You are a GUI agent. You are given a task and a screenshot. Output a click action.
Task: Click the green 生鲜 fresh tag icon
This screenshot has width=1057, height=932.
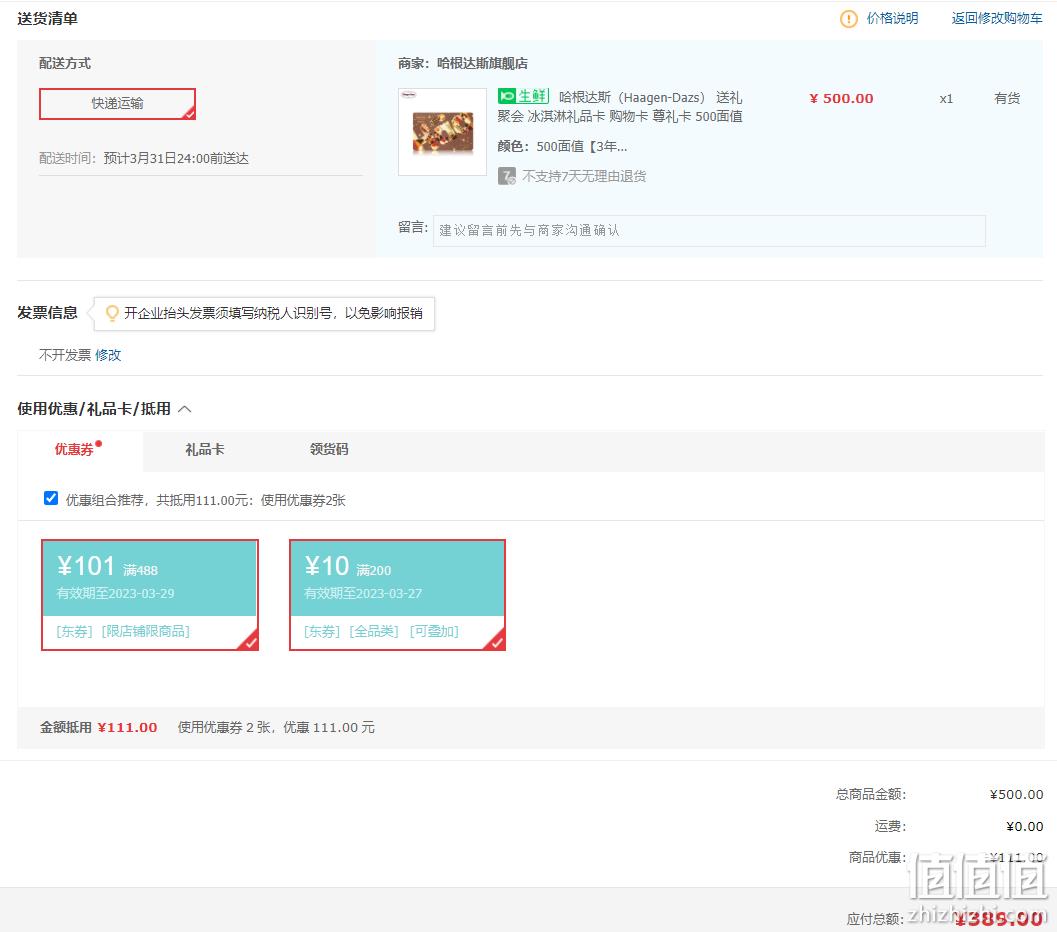524,96
